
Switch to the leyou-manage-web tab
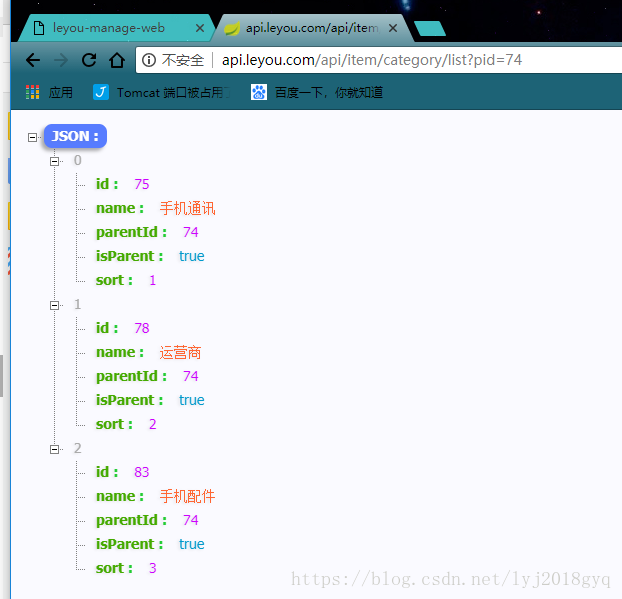pyautogui.click(x=115, y=28)
